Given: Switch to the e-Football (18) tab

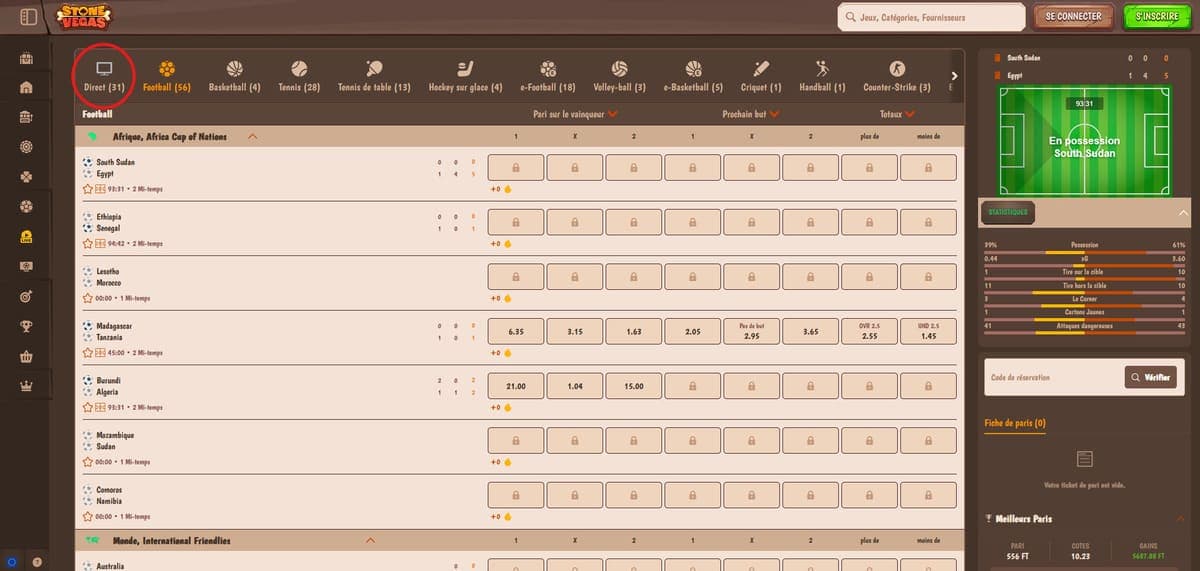Looking at the screenshot, I should (x=548, y=76).
